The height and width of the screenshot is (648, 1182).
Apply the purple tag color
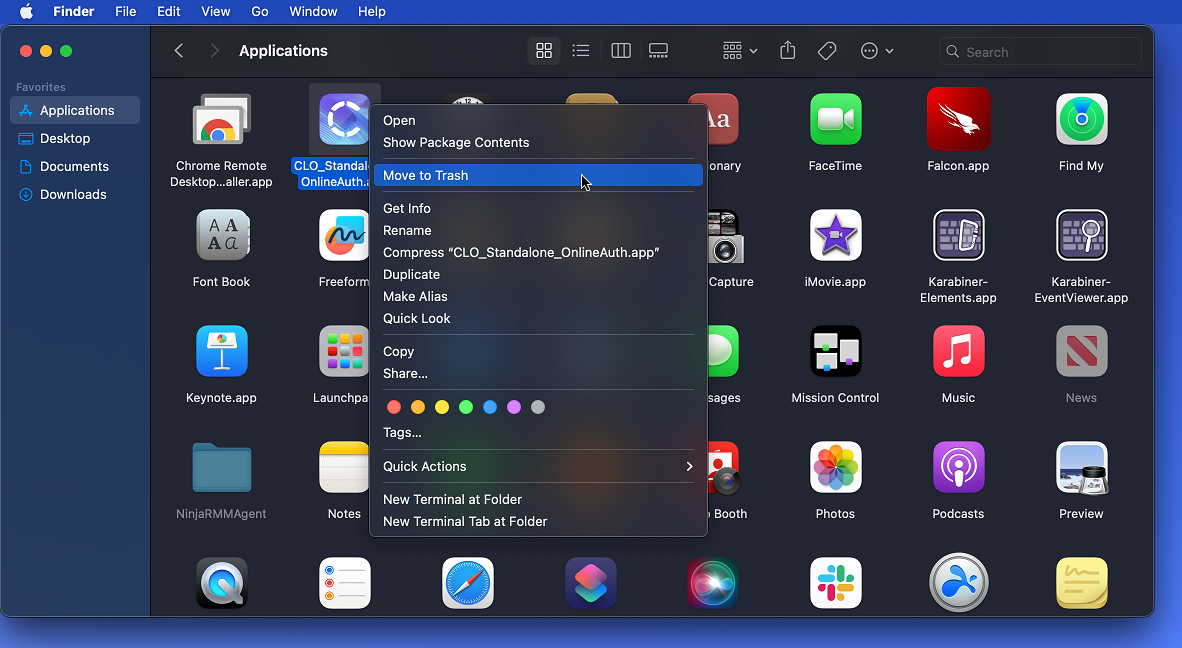tap(514, 407)
